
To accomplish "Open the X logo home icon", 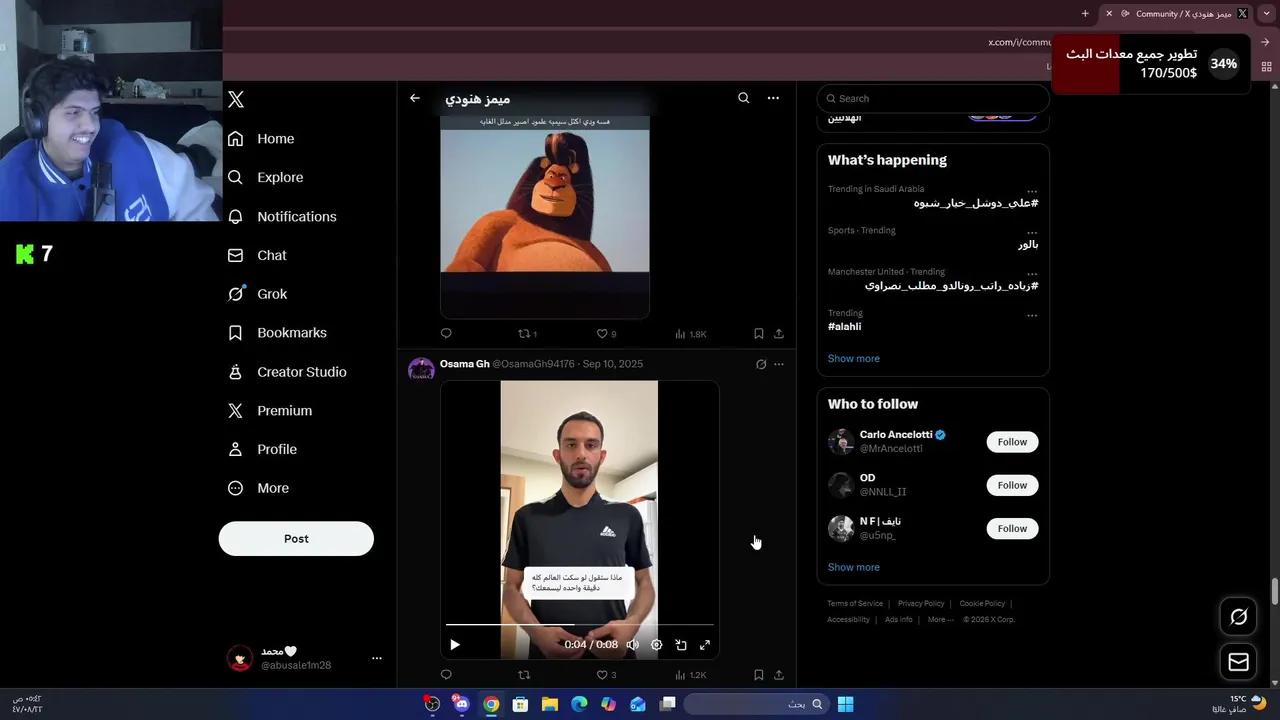I will click(x=236, y=99).
